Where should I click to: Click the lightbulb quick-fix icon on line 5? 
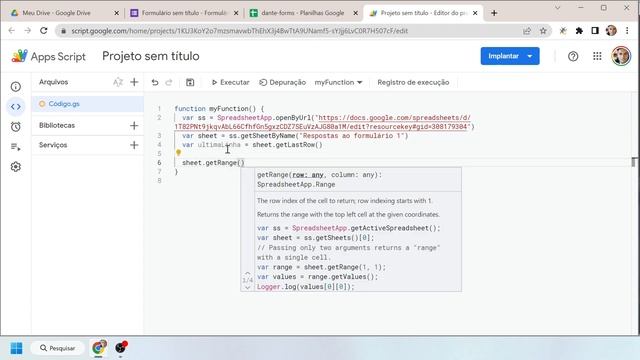point(178,153)
